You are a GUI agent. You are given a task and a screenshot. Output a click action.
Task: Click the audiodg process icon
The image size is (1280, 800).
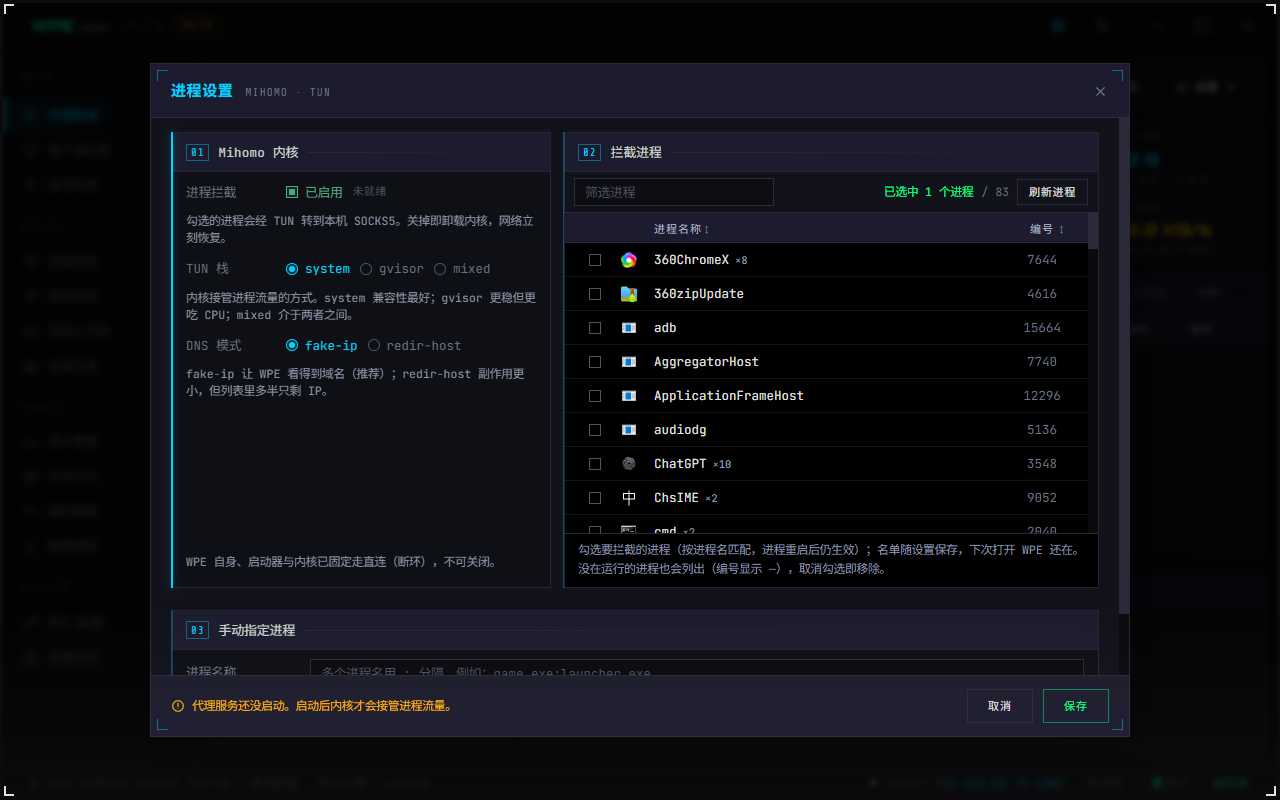pyautogui.click(x=629, y=430)
